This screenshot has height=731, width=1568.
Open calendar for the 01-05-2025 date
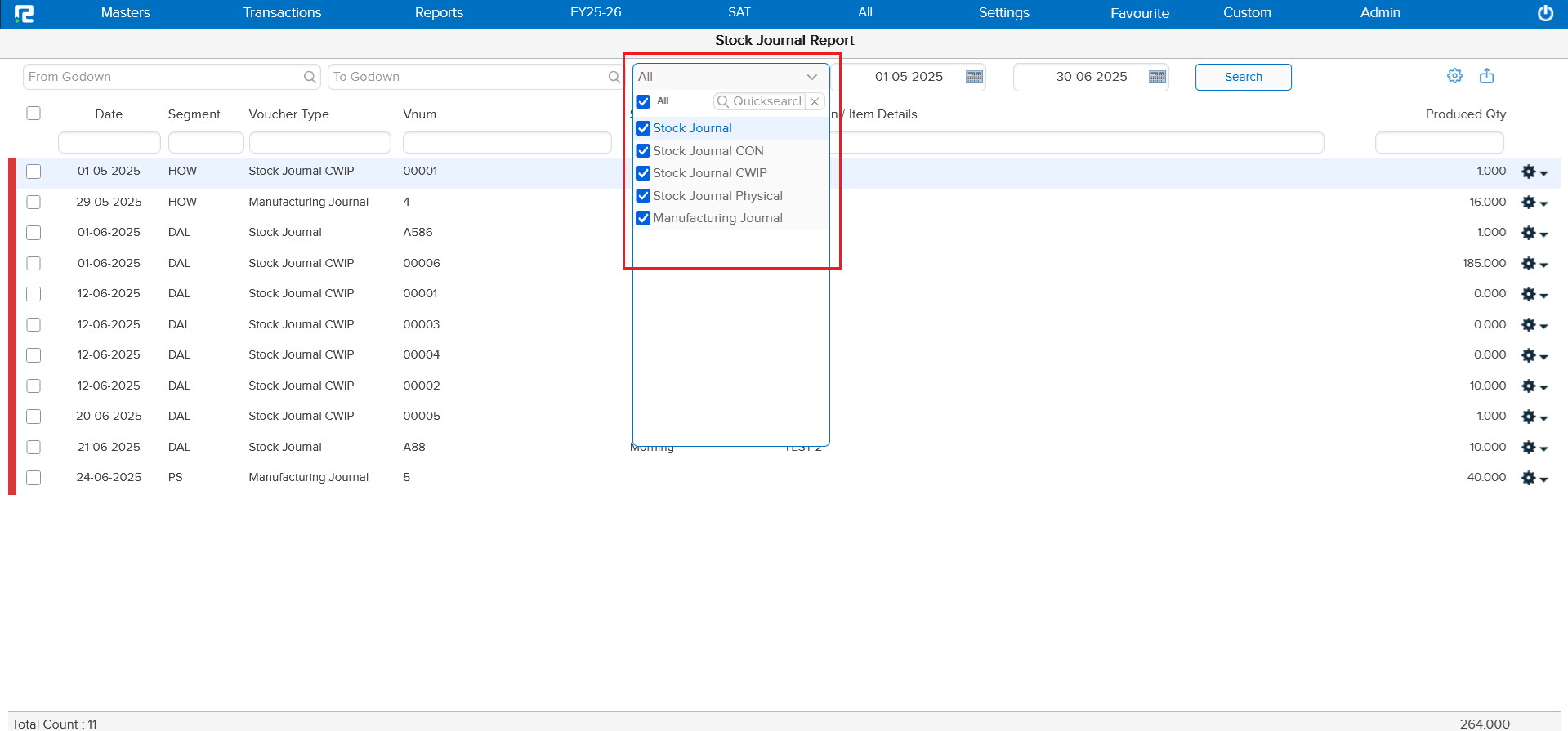974,77
